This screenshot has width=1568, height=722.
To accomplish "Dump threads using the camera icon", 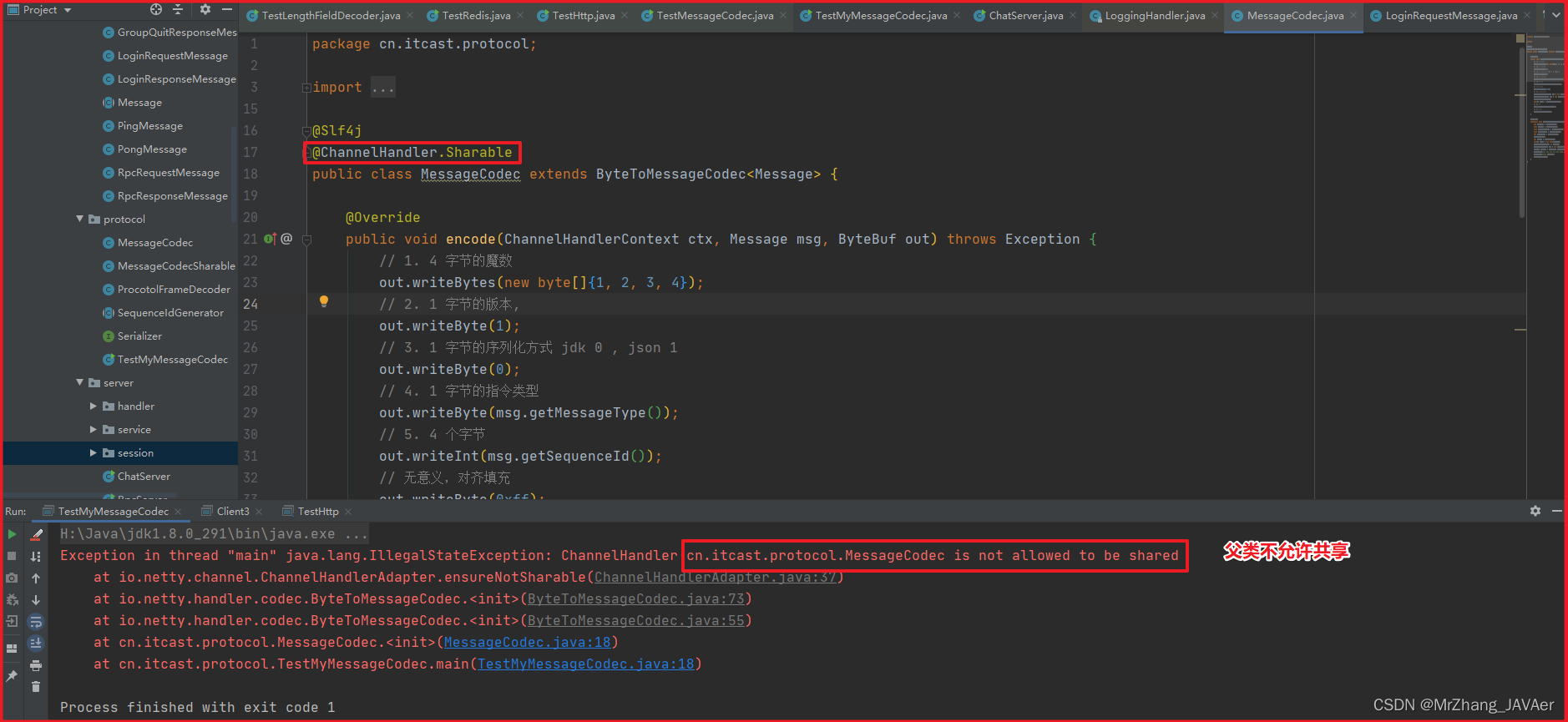I will click(x=12, y=578).
